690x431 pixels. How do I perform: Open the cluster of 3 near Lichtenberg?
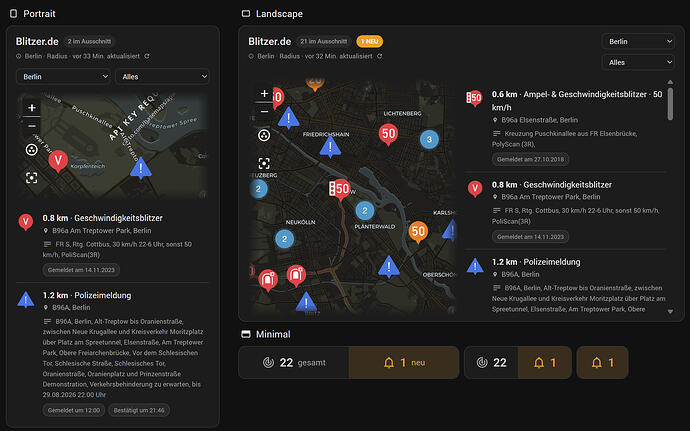coord(429,140)
